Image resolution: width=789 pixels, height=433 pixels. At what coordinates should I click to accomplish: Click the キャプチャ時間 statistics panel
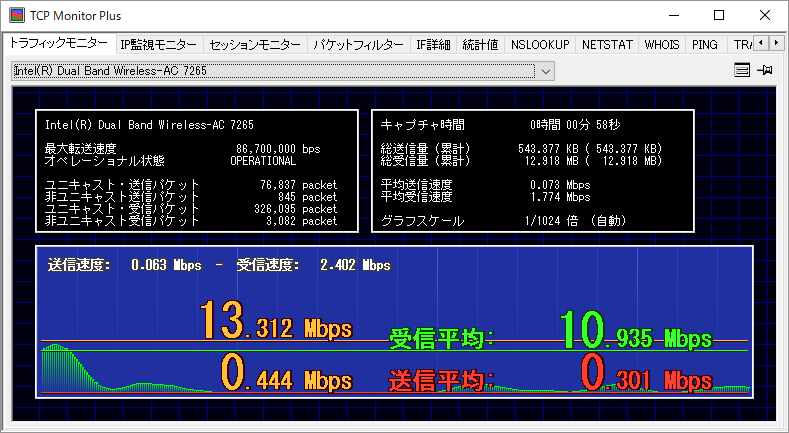tap(532, 170)
